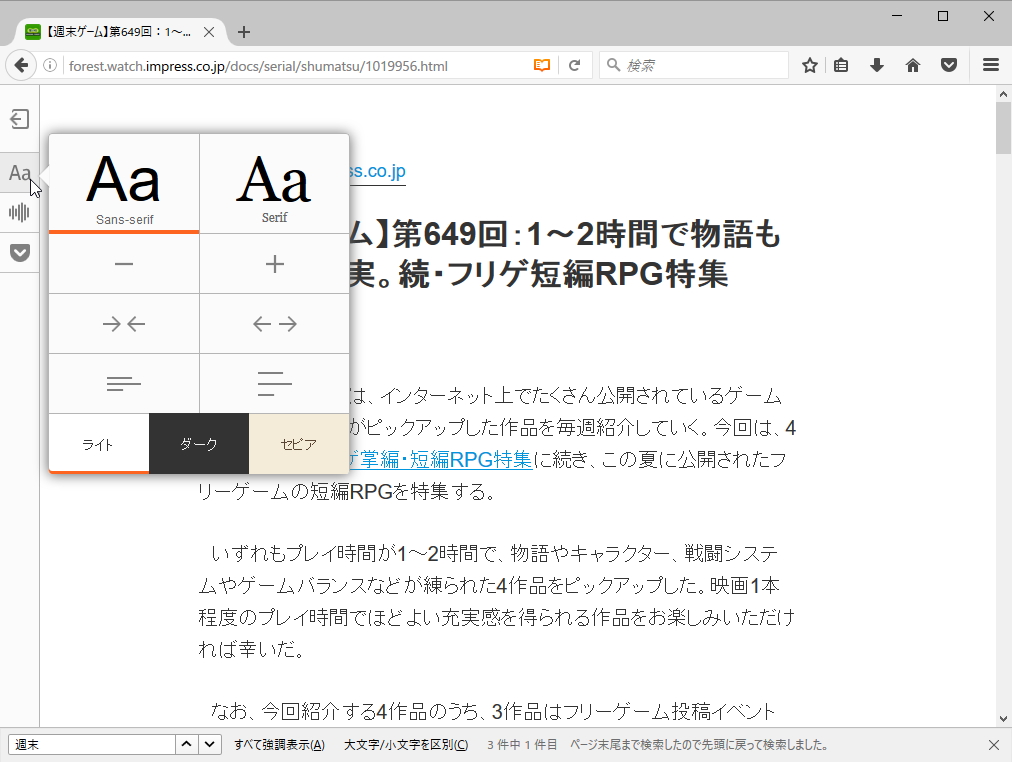Save this article to Pocket
The image size is (1012, 762).
click(x=18, y=252)
